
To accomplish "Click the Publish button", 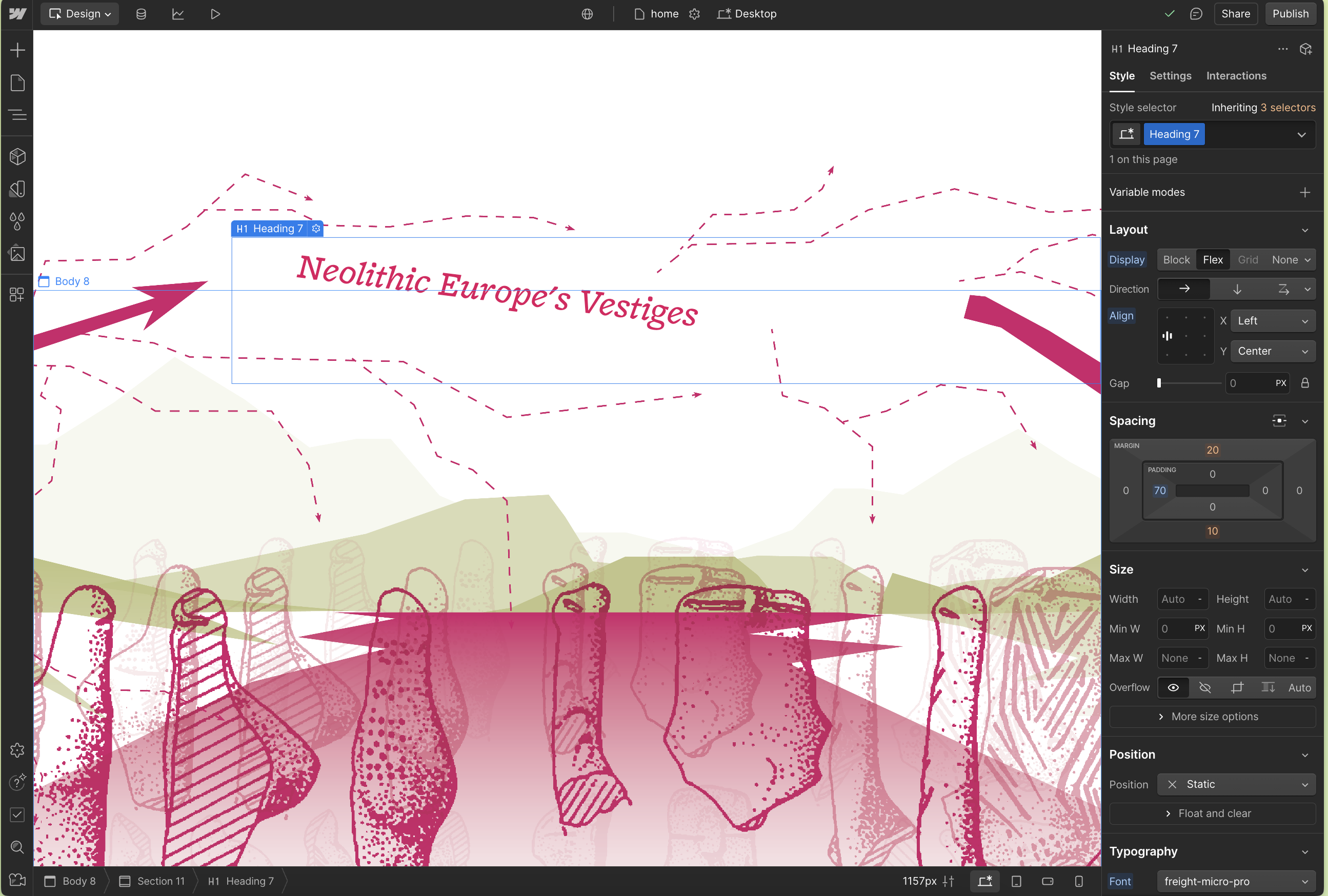I will point(1290,14).
